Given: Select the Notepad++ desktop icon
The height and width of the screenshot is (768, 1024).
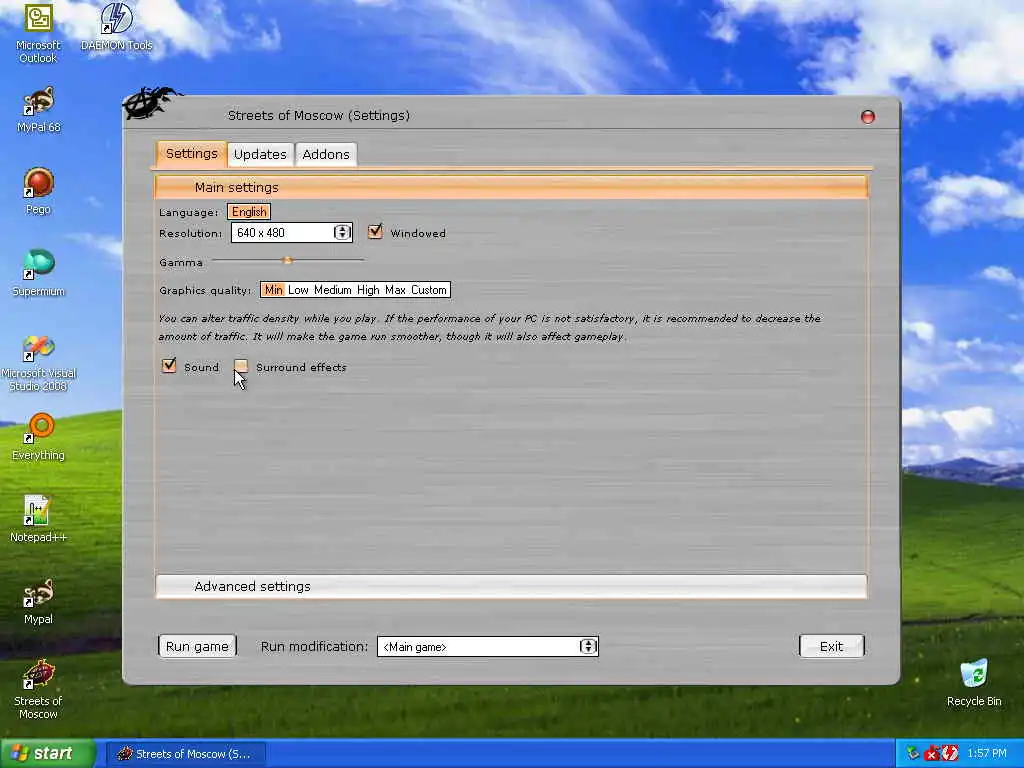Looking at the screenshot, I should click(x=38, y=519).
